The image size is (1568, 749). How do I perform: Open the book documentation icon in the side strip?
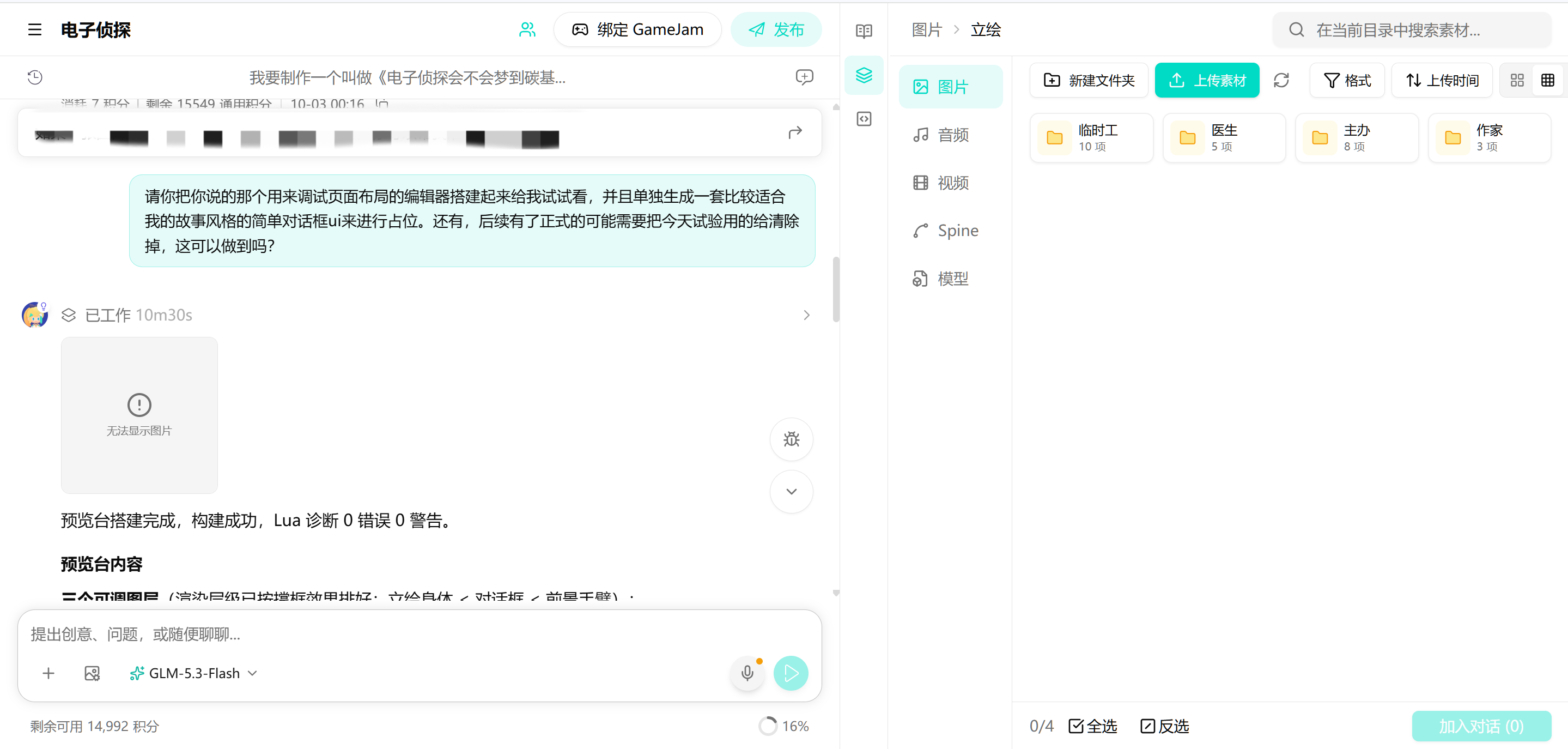tap(864, 31)
